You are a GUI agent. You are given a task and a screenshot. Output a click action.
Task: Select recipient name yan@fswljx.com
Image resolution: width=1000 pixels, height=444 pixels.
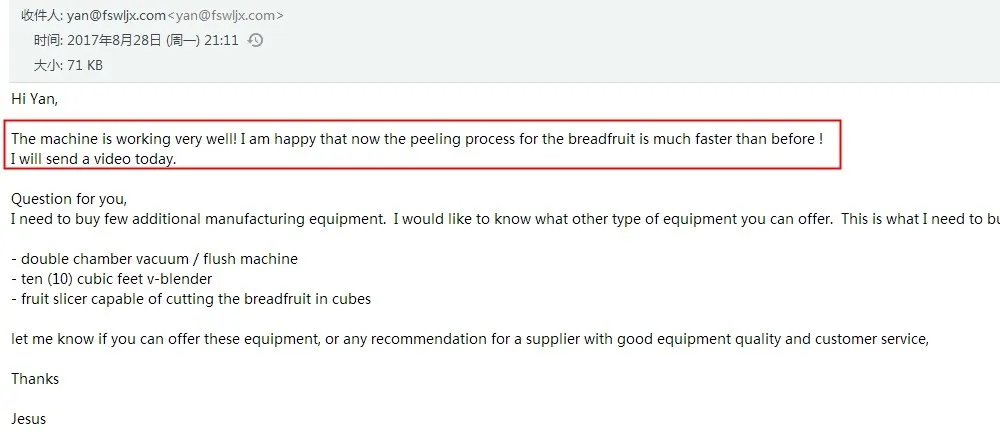coord(116,16)
